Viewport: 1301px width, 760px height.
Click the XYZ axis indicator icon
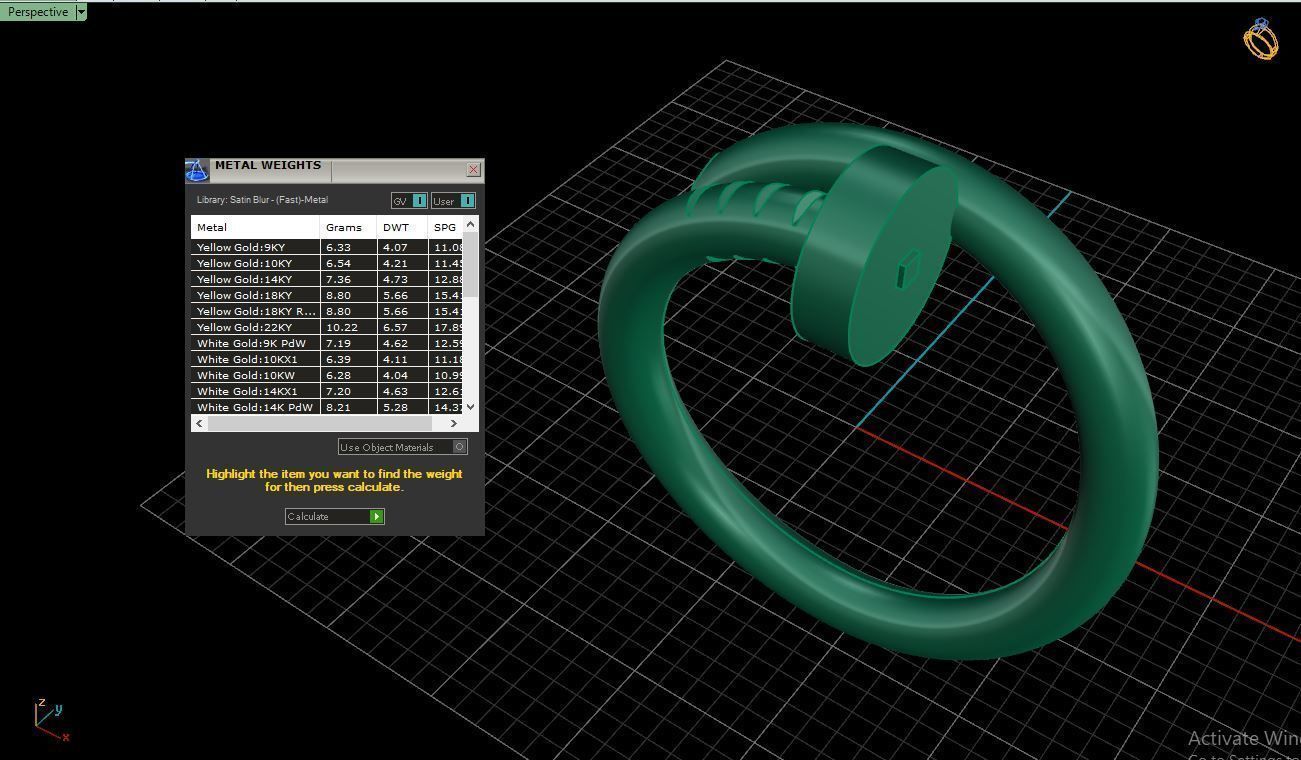click(52, 720)
